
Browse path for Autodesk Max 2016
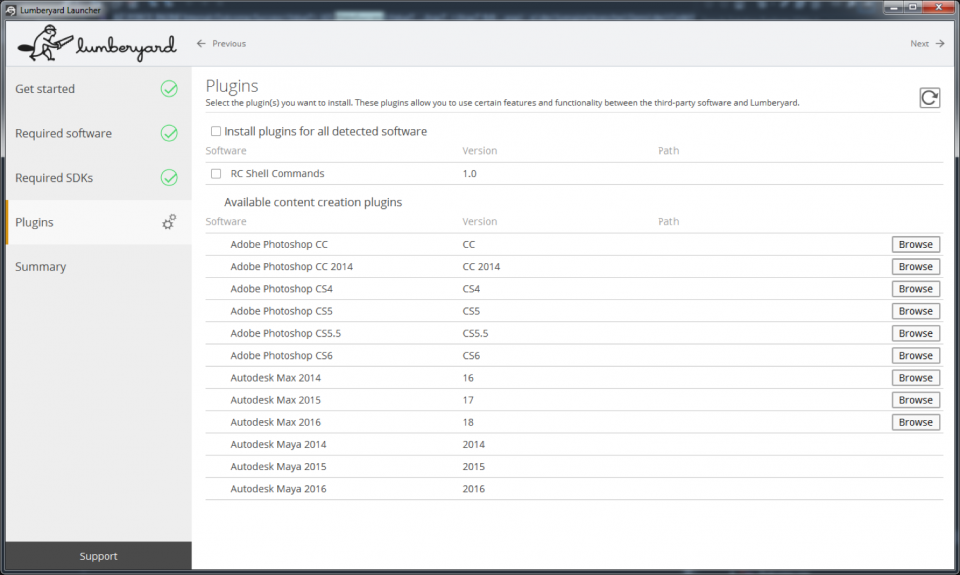pos(915,423)
